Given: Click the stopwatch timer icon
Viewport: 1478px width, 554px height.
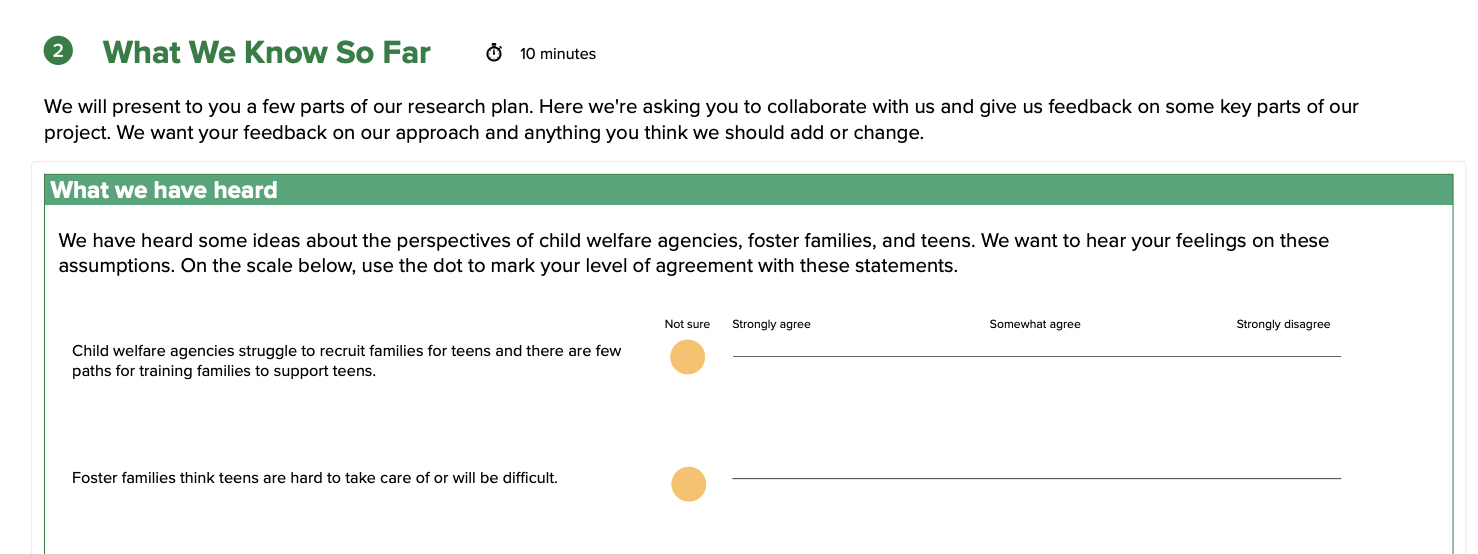Looking at the screenshot, I should 494,53.
